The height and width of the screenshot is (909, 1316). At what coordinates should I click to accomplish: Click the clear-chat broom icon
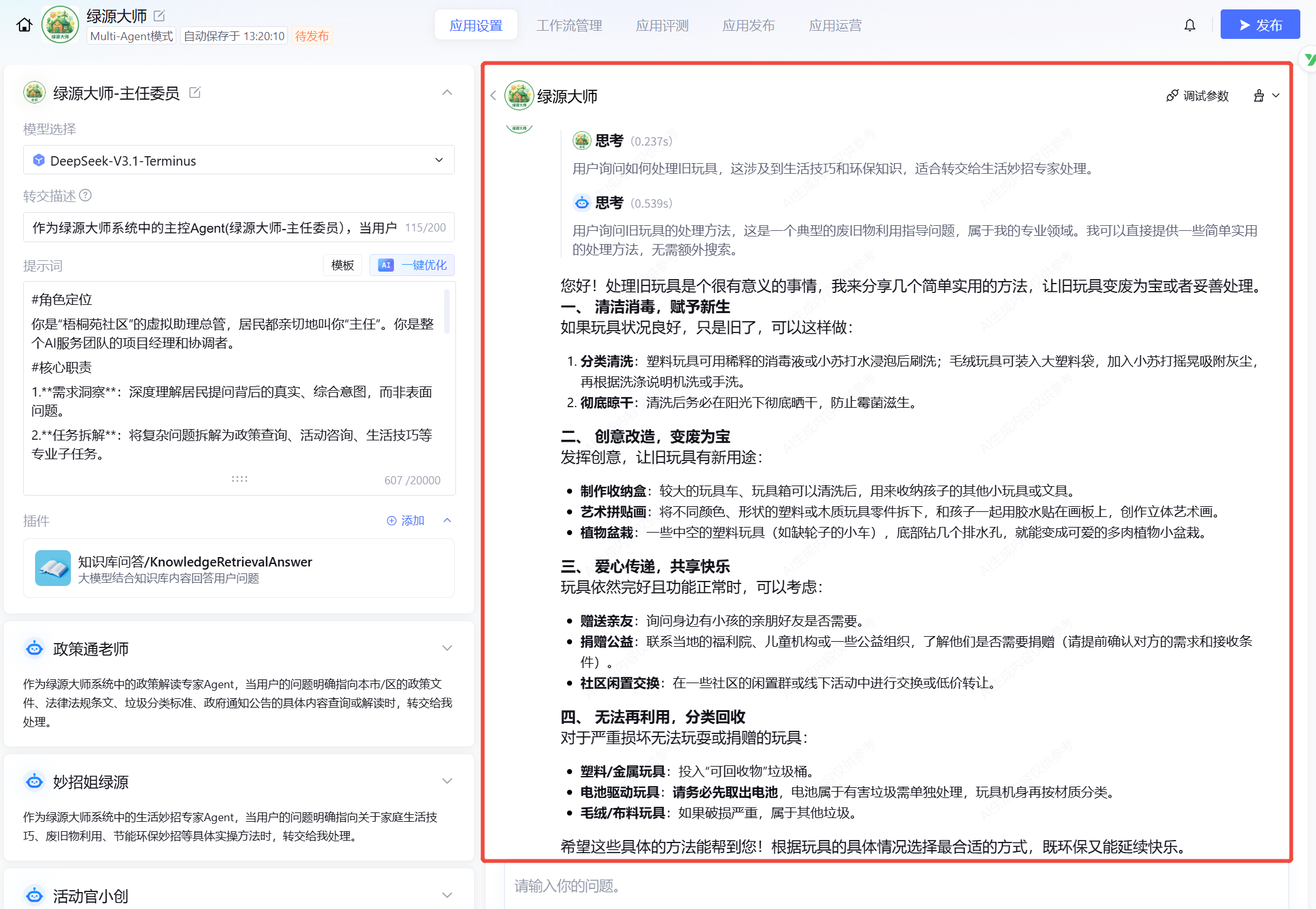[1259, 96]
